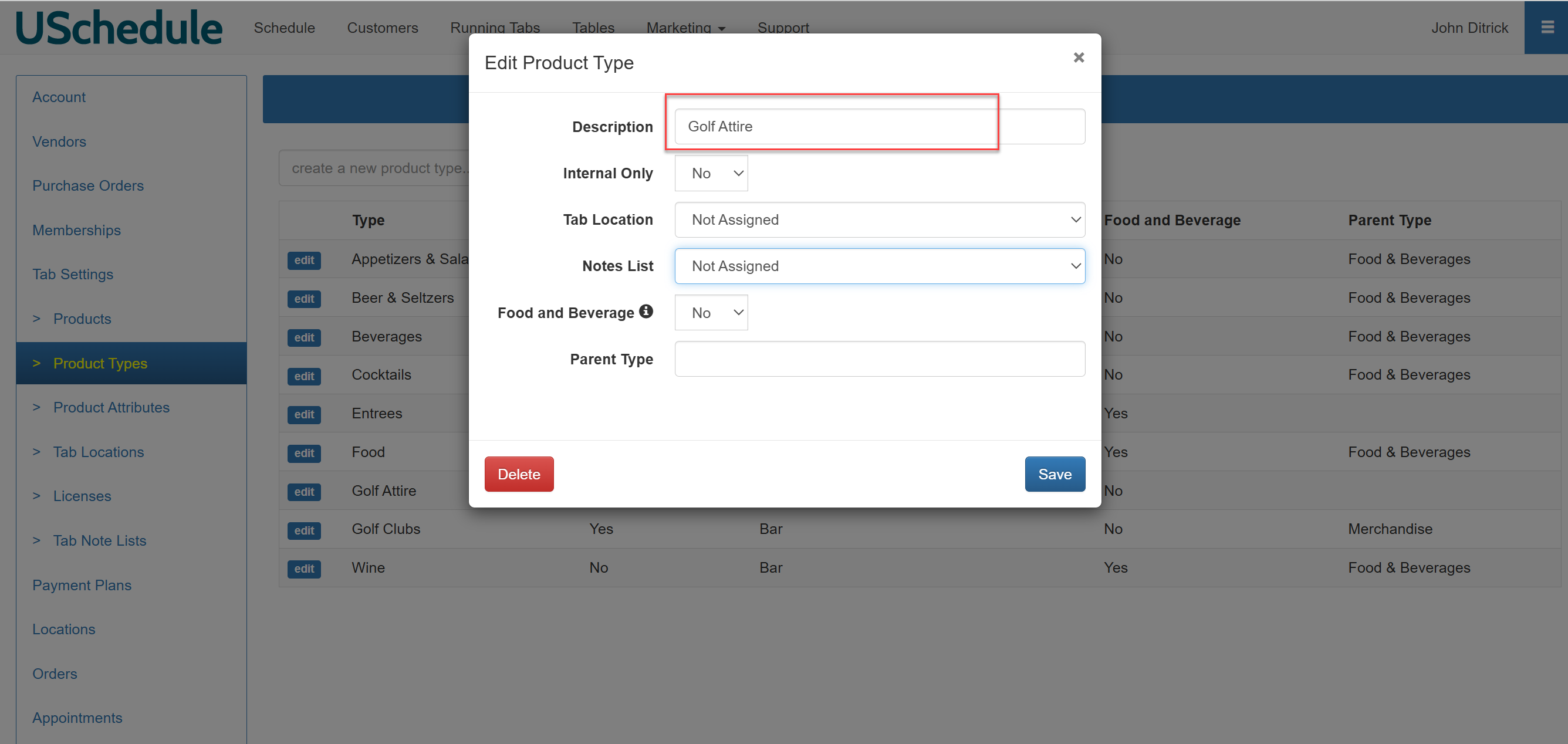Screen dimensions: 1568x744
Task: Click the Parent Type input field
Action: [x=879, y=359]
